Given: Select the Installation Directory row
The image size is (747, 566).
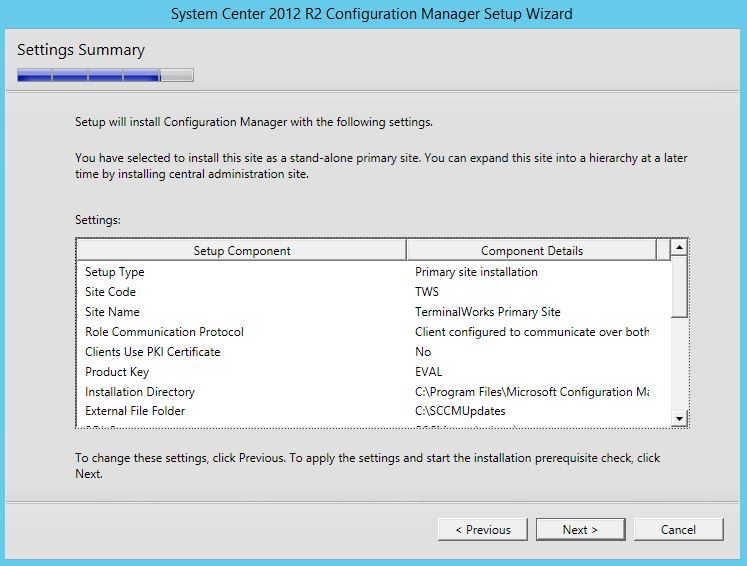Looking at the screenshot, I should [373, 392].
